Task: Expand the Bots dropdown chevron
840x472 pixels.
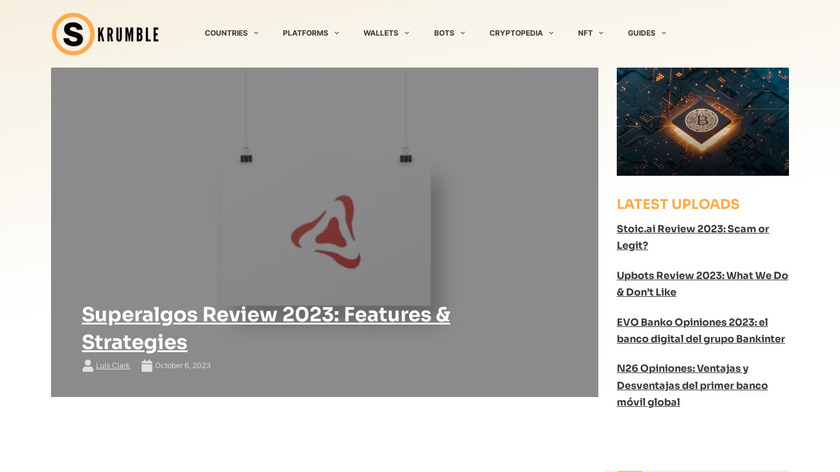Action: coord(463,33)
